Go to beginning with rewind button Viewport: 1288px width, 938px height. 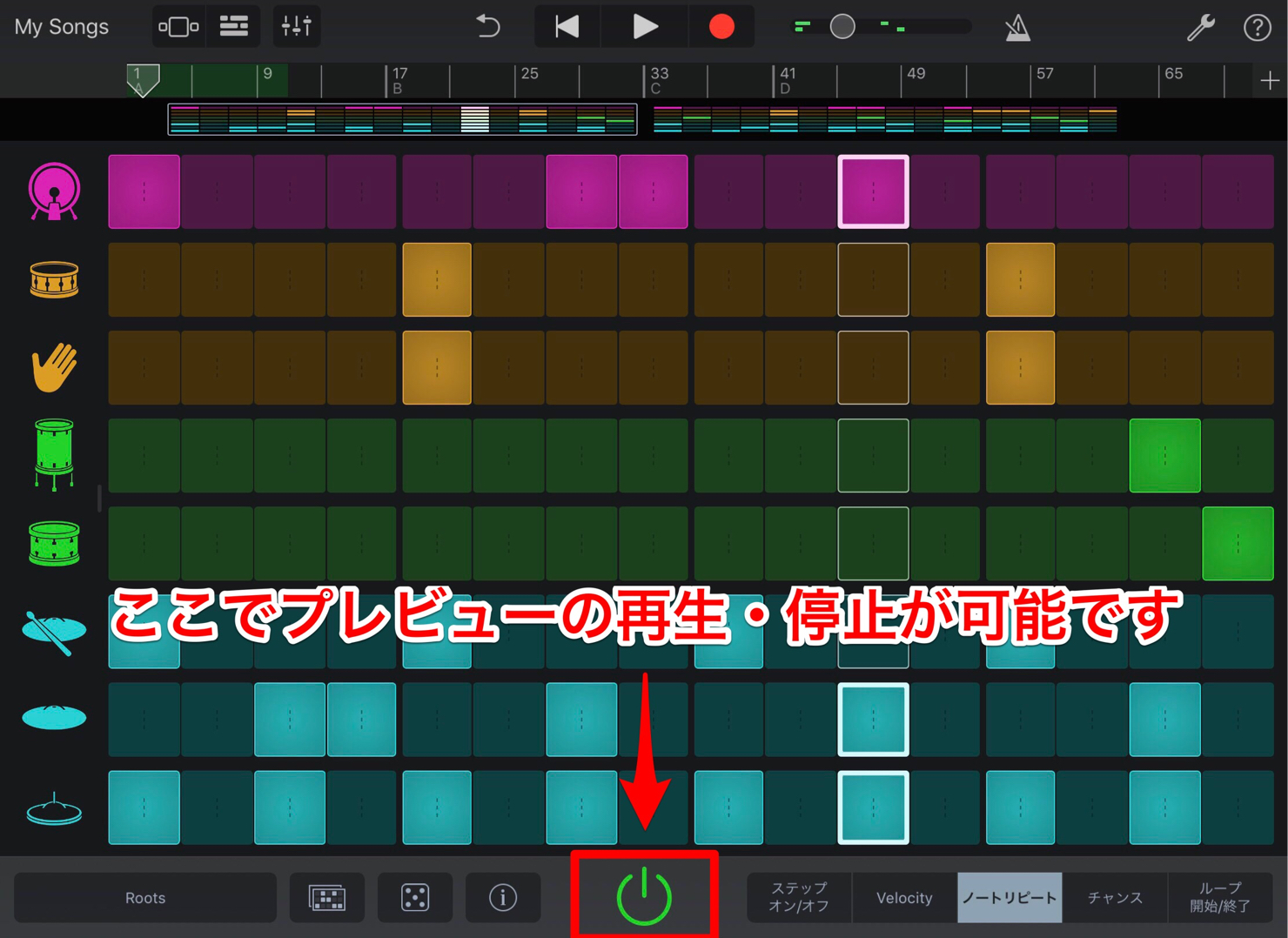pyautogui.click(x=567, y=27)
